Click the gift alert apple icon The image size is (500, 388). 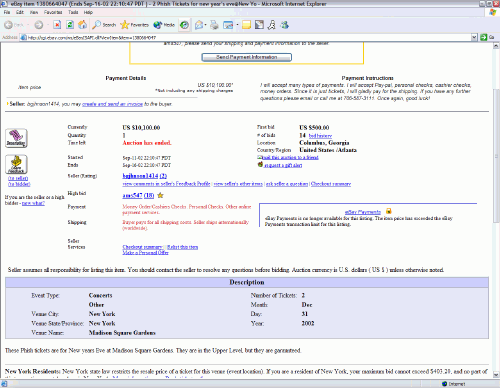(x=260, y=164)
